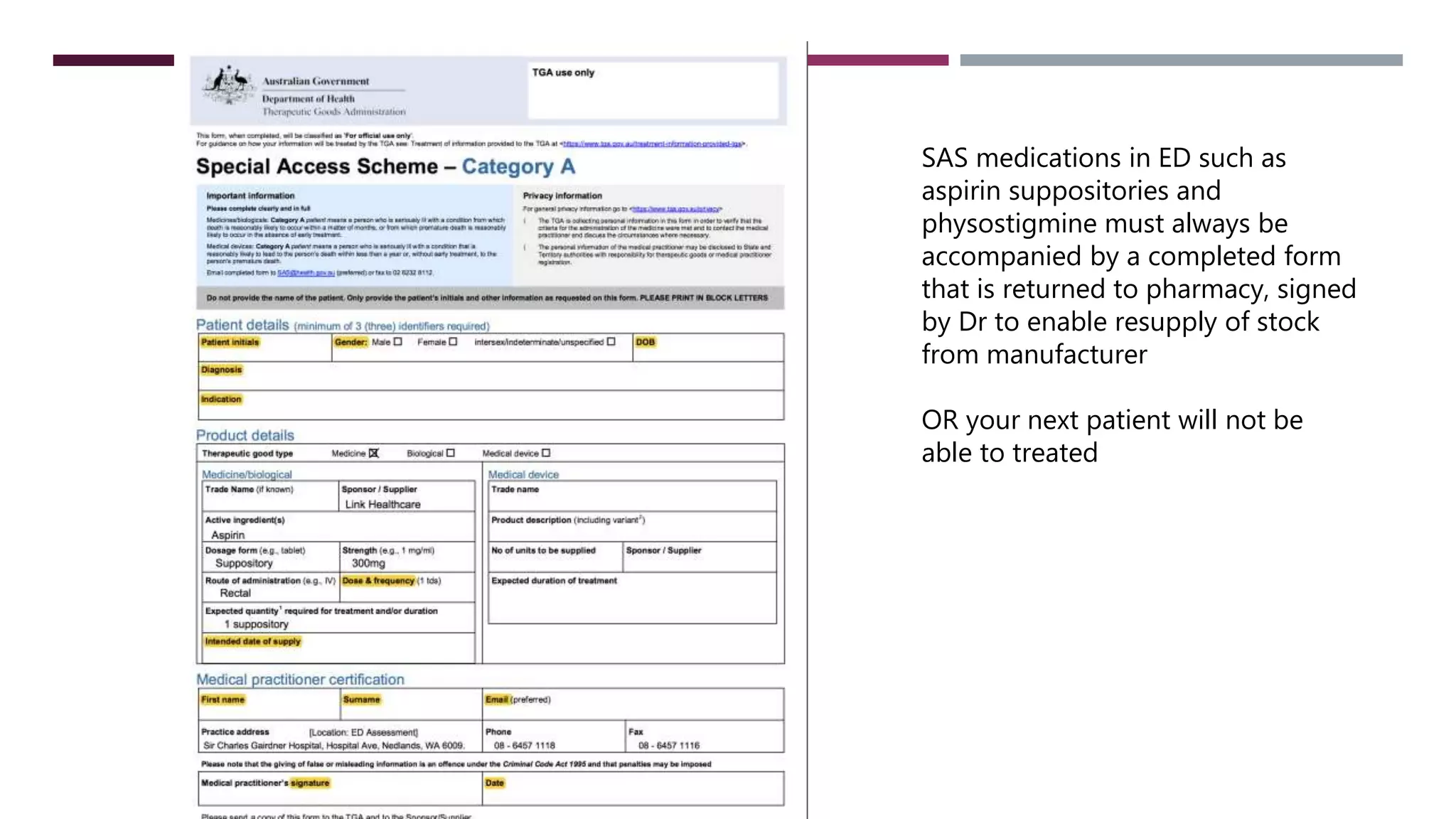The image size is (1456, 819).
Task: Select the Sir Charles Gairdner Hospital address
Action: 333,746
